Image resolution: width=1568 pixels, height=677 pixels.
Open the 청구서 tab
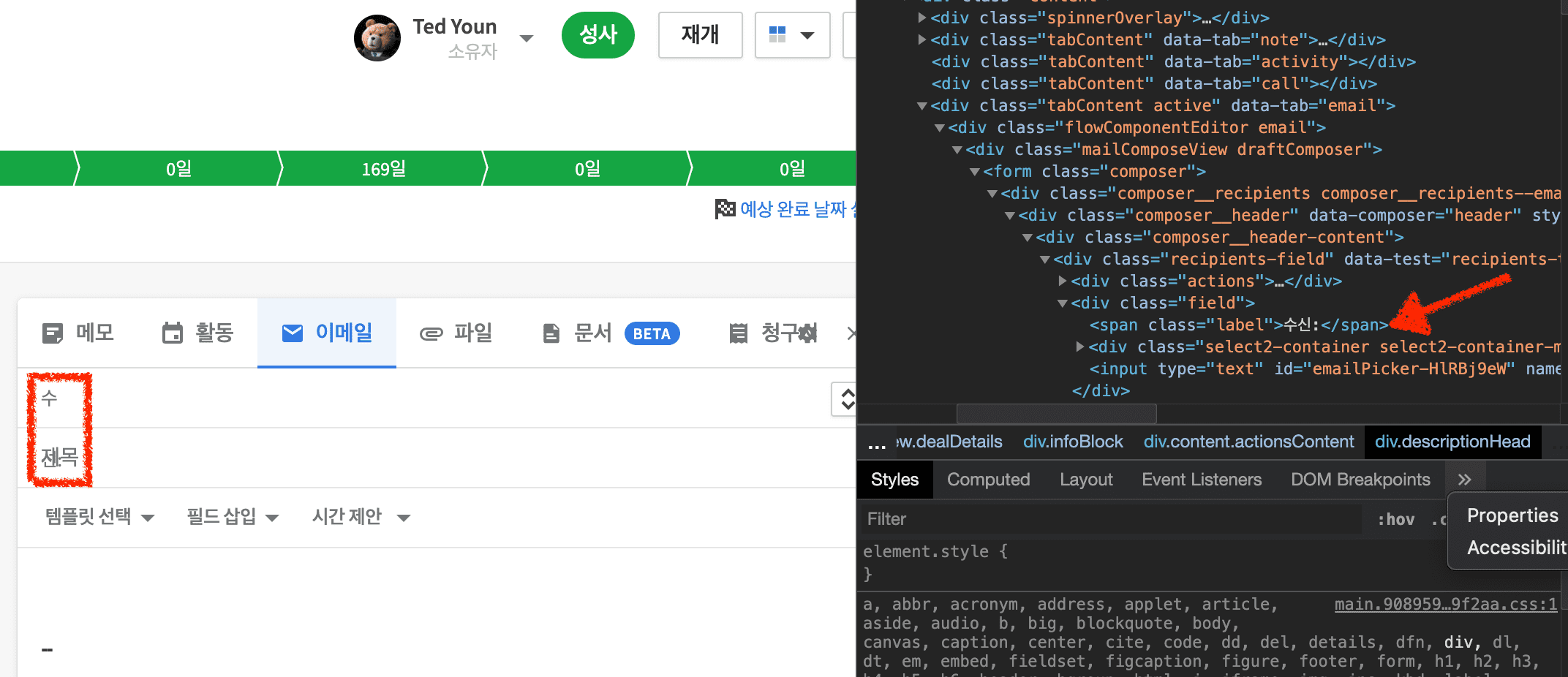tap(774, 333)
